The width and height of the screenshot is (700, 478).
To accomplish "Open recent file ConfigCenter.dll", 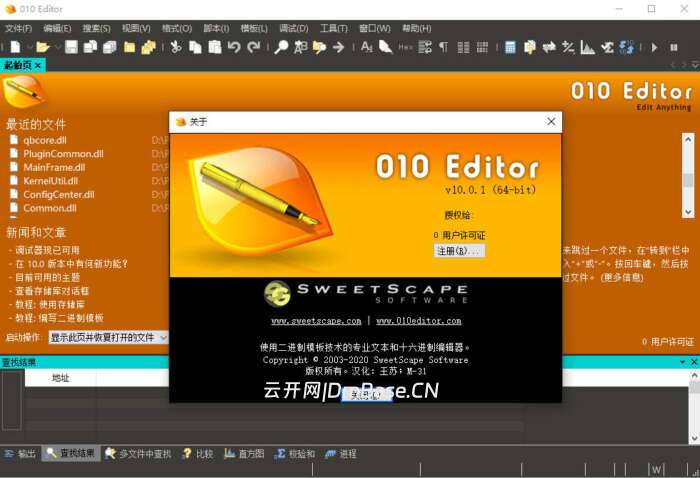I will pos(58,195).
